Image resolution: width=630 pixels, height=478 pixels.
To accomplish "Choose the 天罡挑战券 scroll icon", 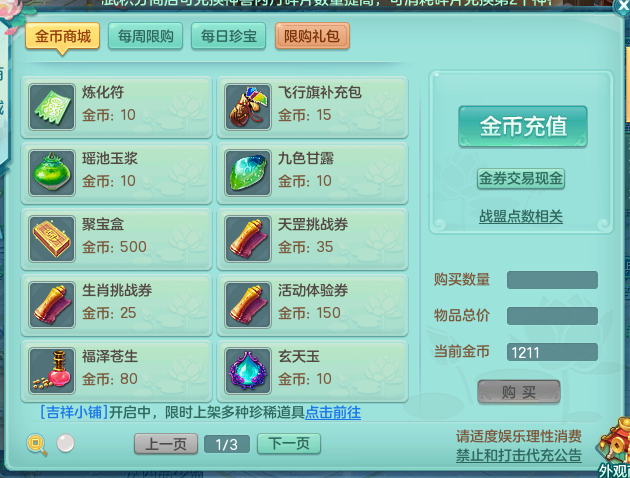I will click(x=248, y=239).
